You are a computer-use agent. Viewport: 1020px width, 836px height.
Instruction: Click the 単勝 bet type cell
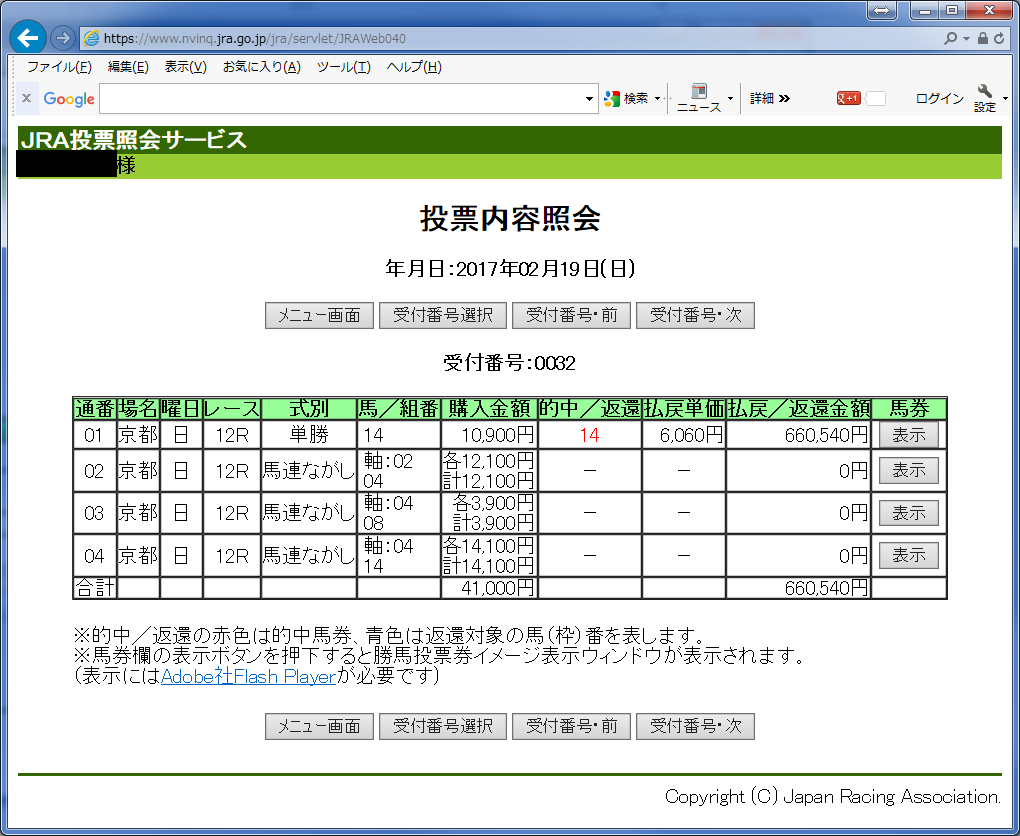click(x=309, y=435)
